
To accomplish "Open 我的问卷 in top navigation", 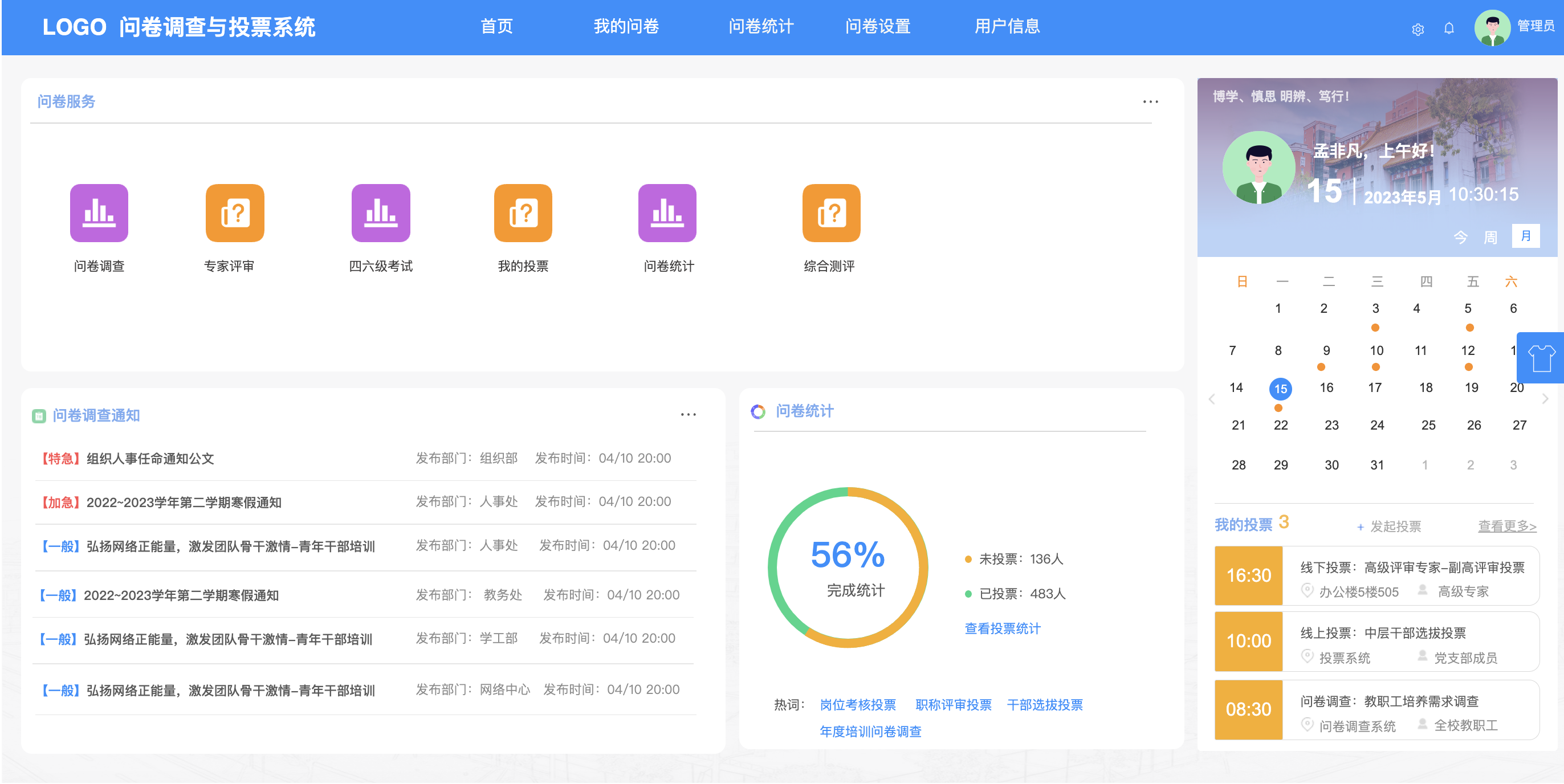I will pyautogui.click(x=626, y=27).
